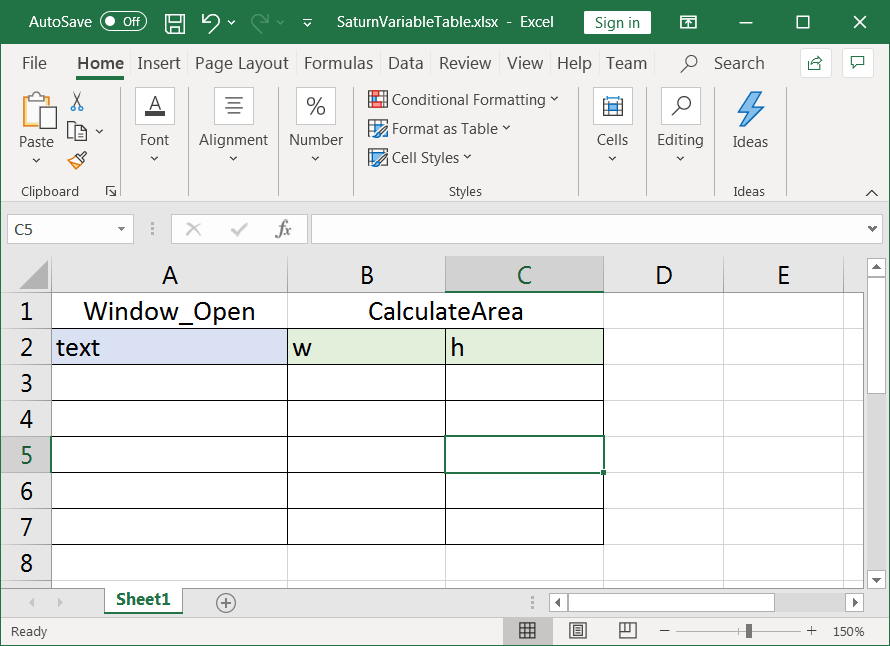Expand the formula bar
The image size is (890, 646).
pyautogui.click(x=872, y=229)
